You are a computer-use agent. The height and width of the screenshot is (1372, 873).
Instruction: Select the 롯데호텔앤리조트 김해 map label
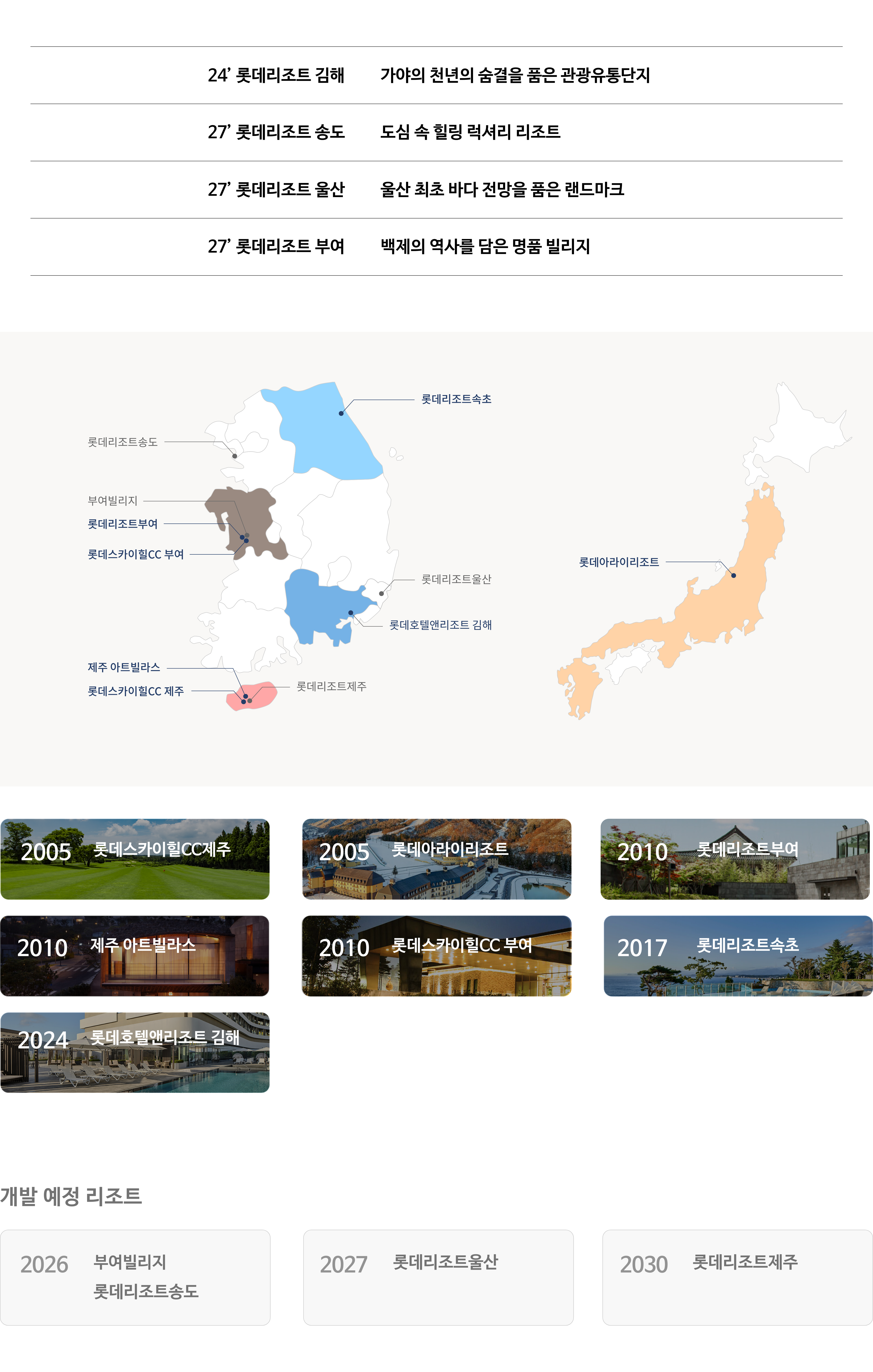pyautogui.click(x=441, y=625)
